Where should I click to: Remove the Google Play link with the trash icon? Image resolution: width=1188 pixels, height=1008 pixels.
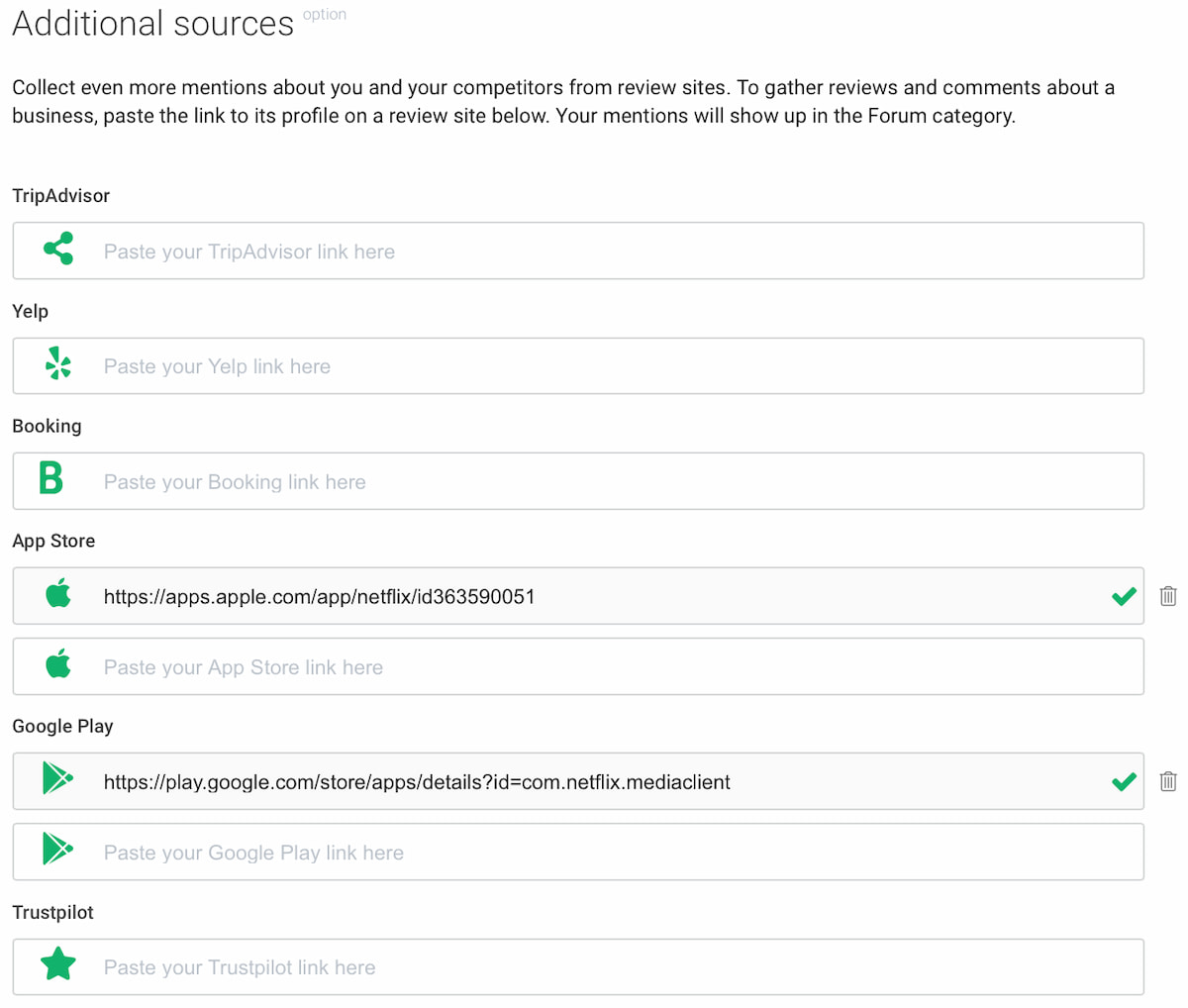1168,781
